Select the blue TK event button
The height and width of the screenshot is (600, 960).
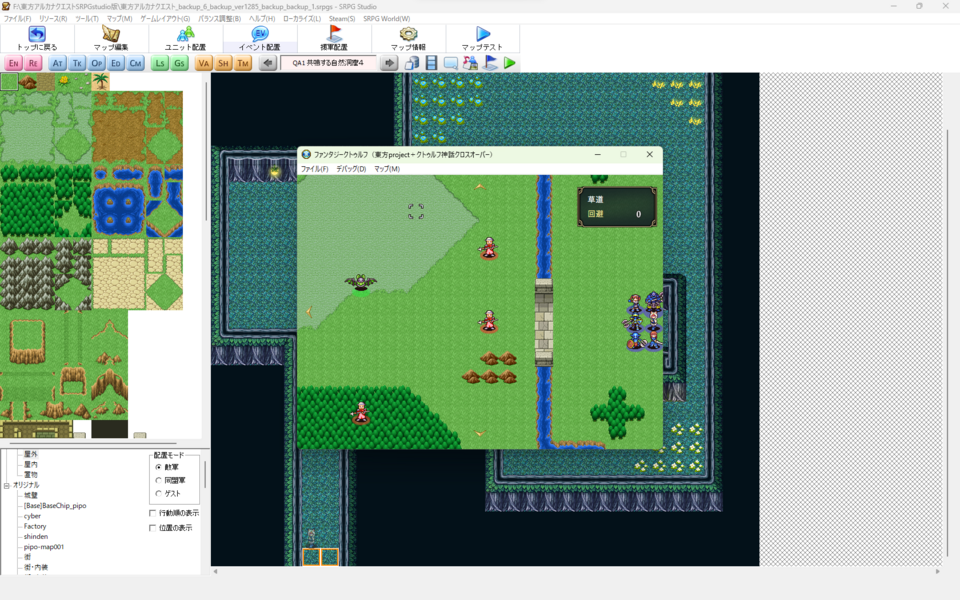click(x=77, y=63)
